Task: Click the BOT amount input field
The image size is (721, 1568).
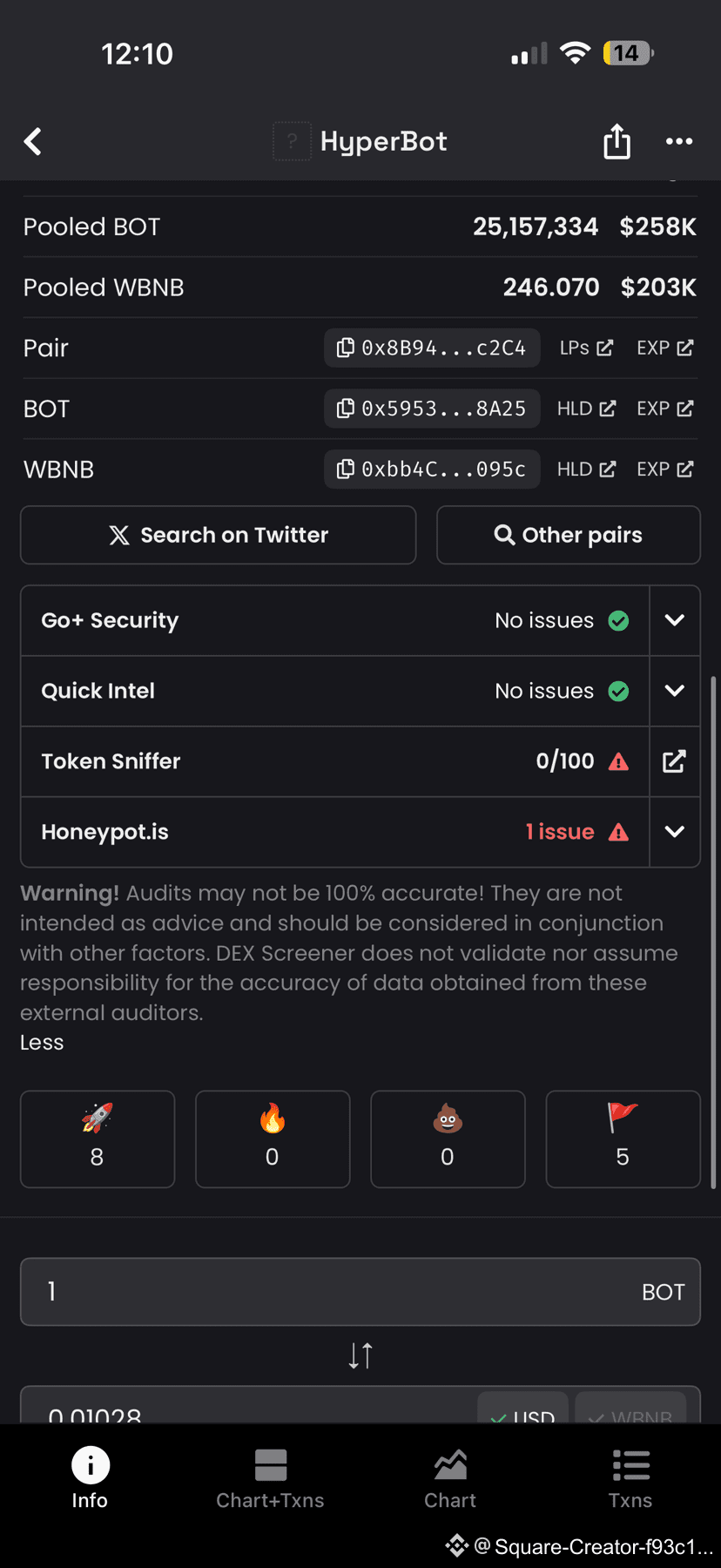Action: click(x=360, y=1292)
